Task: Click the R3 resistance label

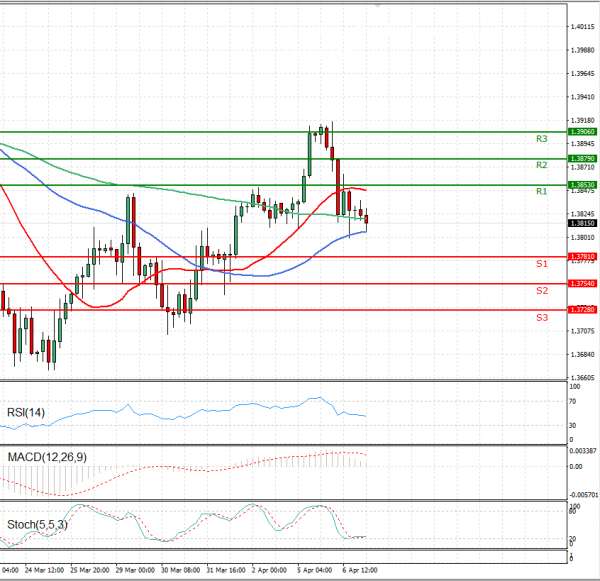Action: [x=541, y=139]
